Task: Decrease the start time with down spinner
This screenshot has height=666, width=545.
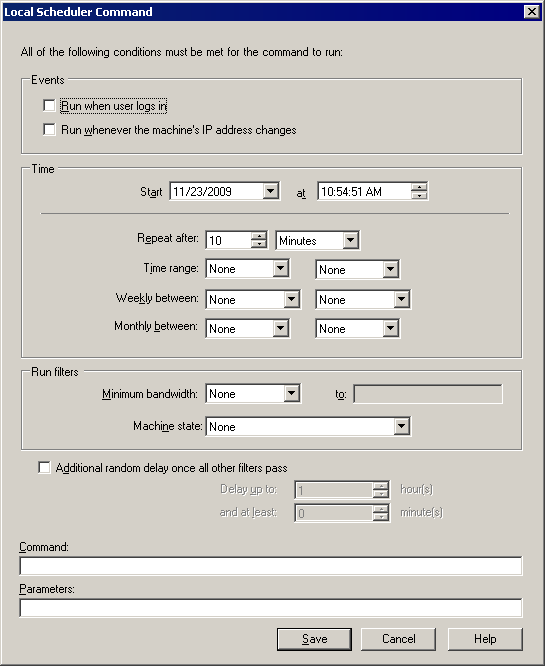Action: click(x=419, y=195)
